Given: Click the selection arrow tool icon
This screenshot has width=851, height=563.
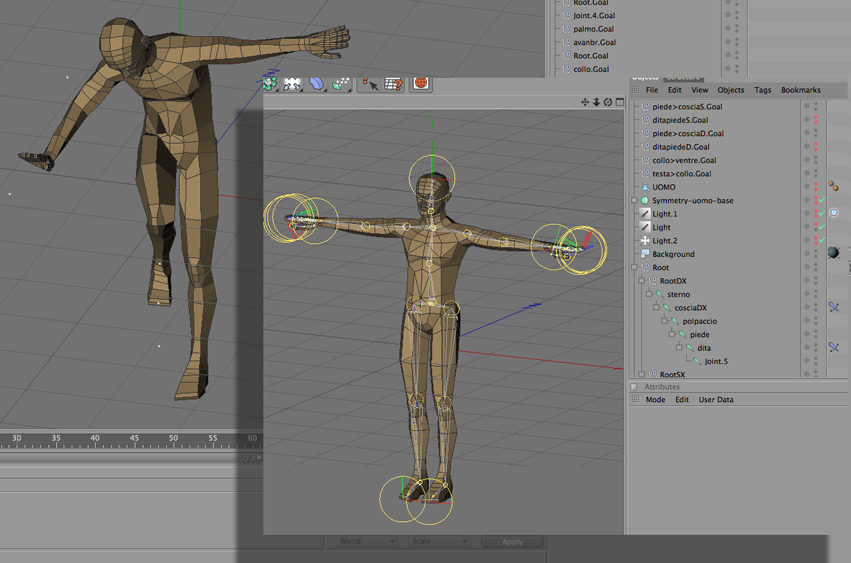Looking at the screenshot, I should coord(369,84).
